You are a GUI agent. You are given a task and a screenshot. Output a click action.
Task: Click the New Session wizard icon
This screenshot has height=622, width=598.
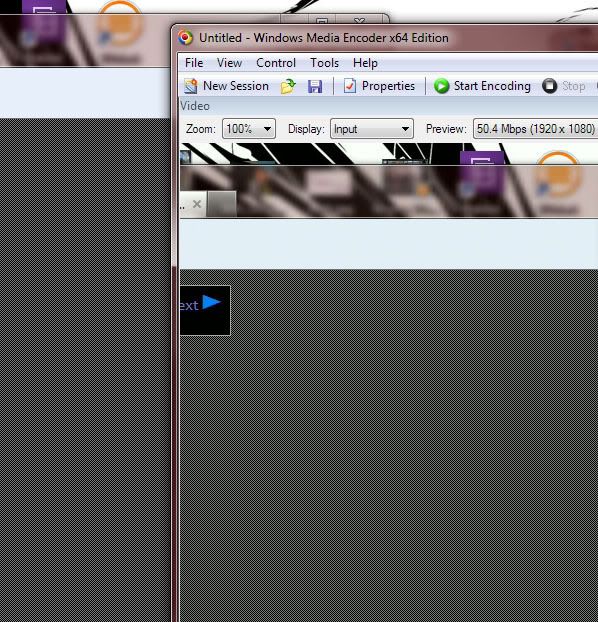[191, 86]
